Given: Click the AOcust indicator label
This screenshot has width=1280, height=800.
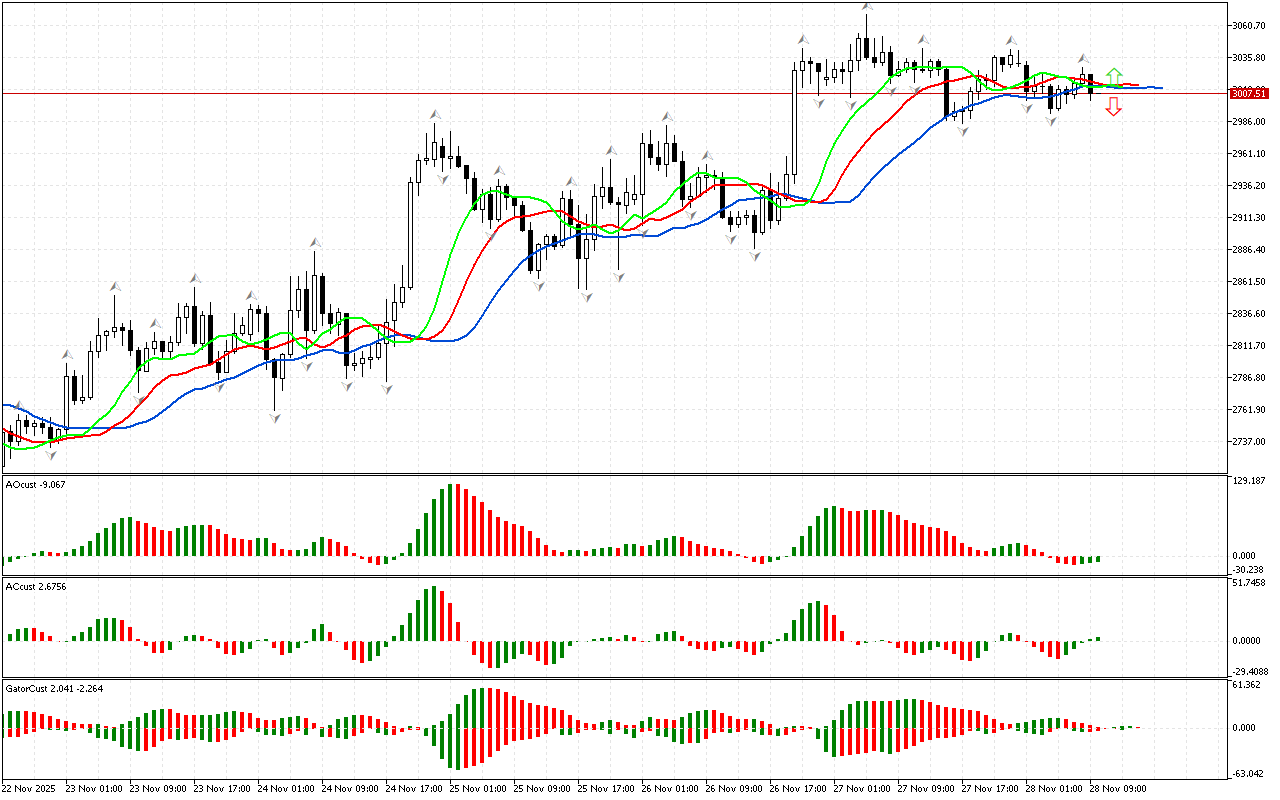Looking at the screenshot, I should [x=36, y=485].
